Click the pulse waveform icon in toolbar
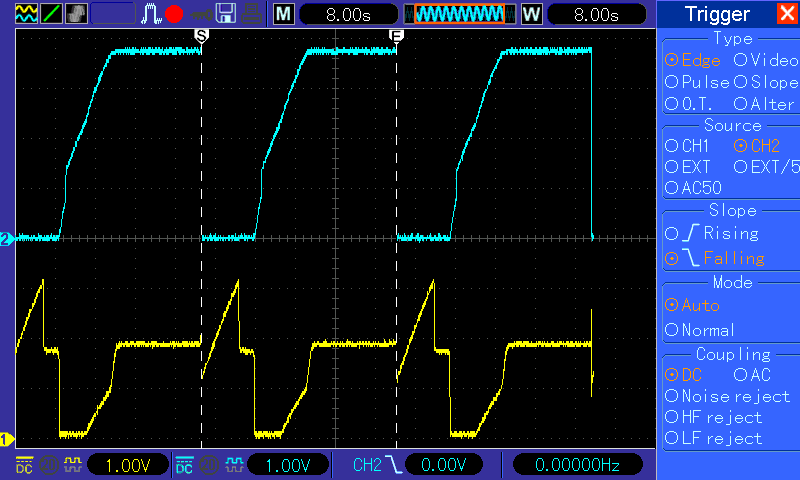The height and width of the screenshot is (480, 800). click(x=151, y=14)
